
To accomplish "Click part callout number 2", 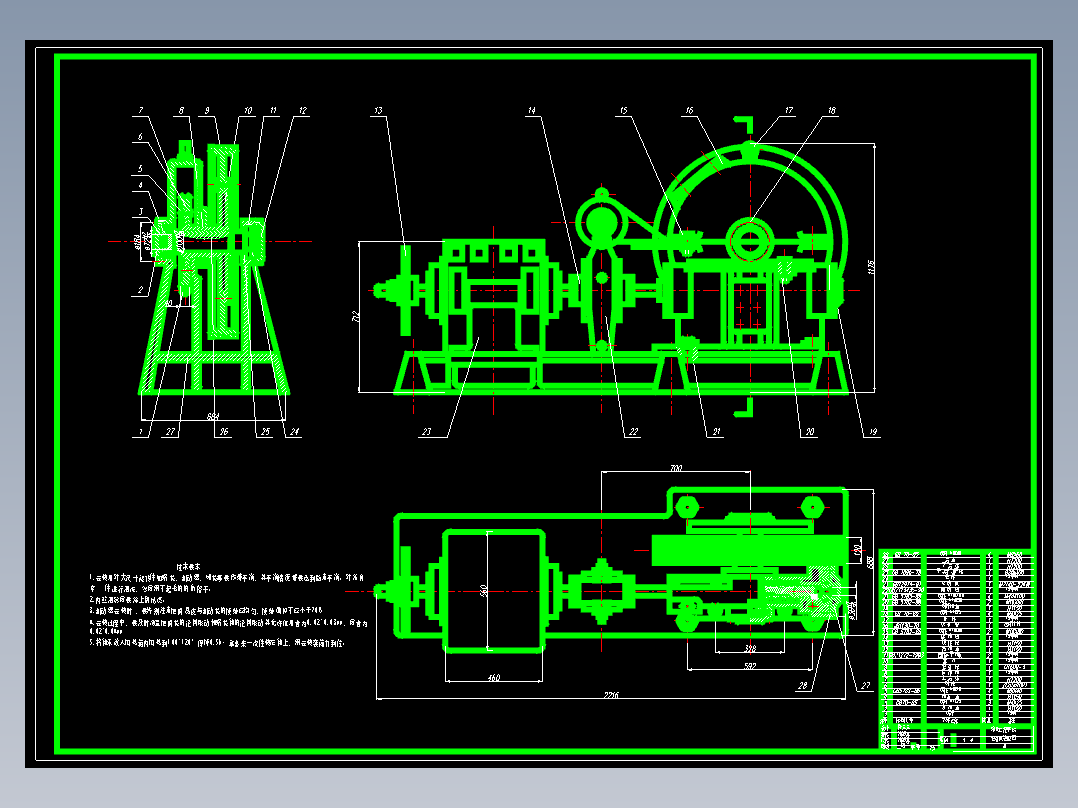I will 140,290.
